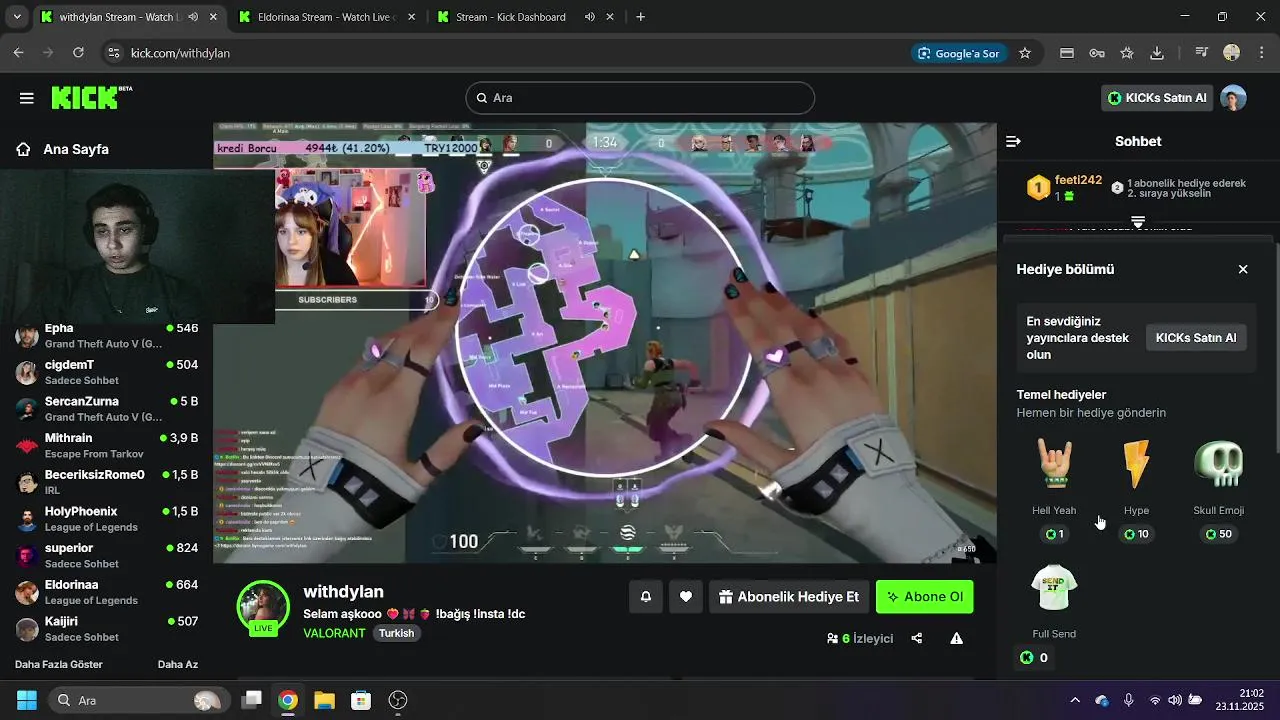
Task: Open cigdemT's channel in sidebar
Action: pos(106,372)
